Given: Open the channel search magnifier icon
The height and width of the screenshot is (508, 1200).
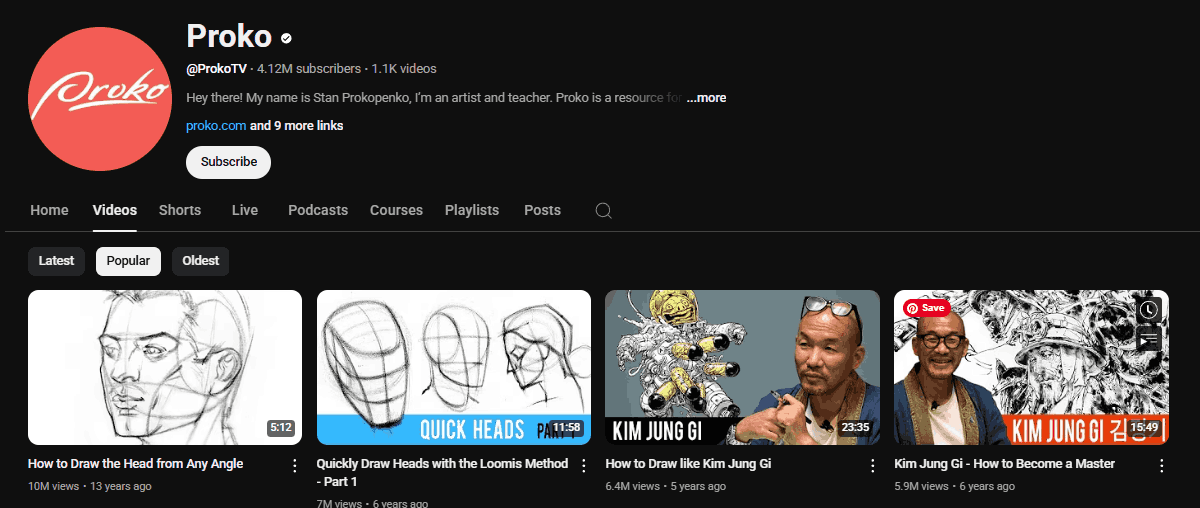Looking at the screenshot, I should (603, 210).
